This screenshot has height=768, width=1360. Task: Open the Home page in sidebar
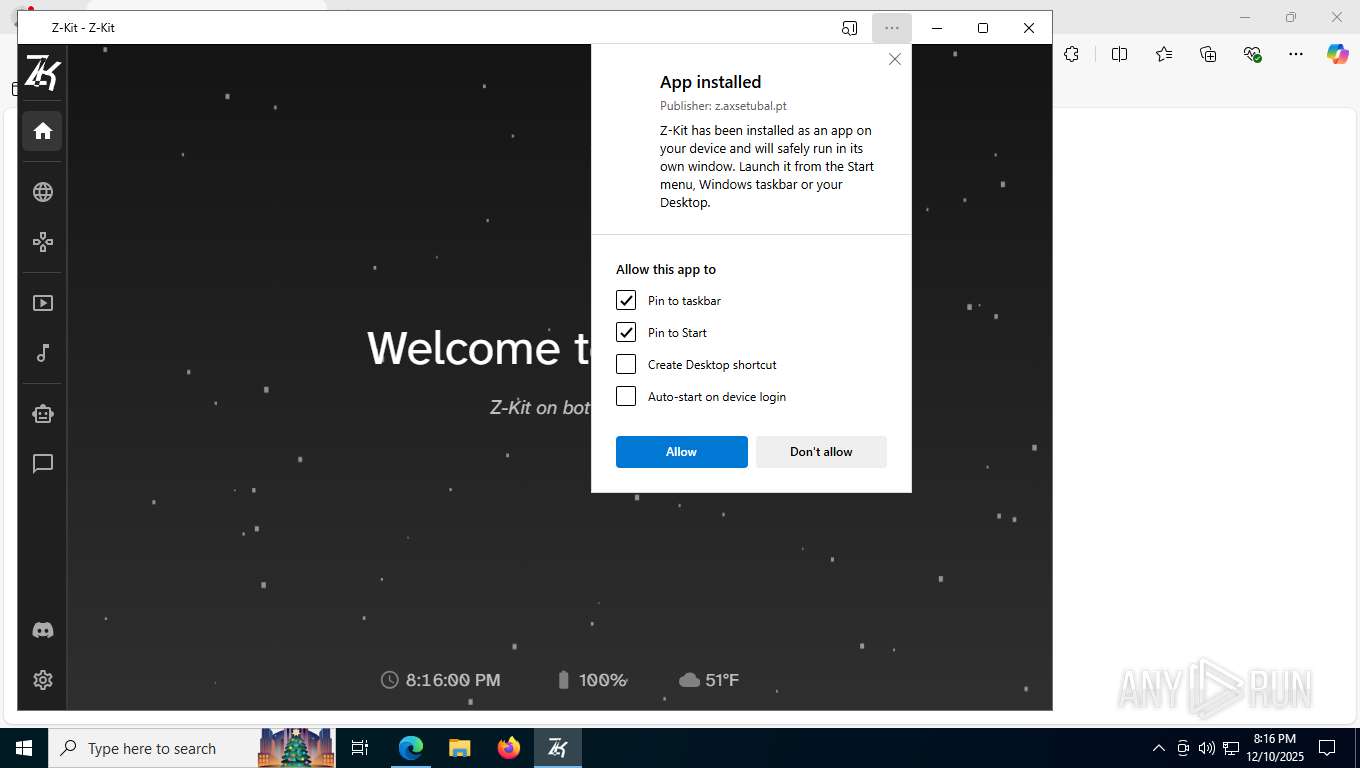(x=42, y=131)
